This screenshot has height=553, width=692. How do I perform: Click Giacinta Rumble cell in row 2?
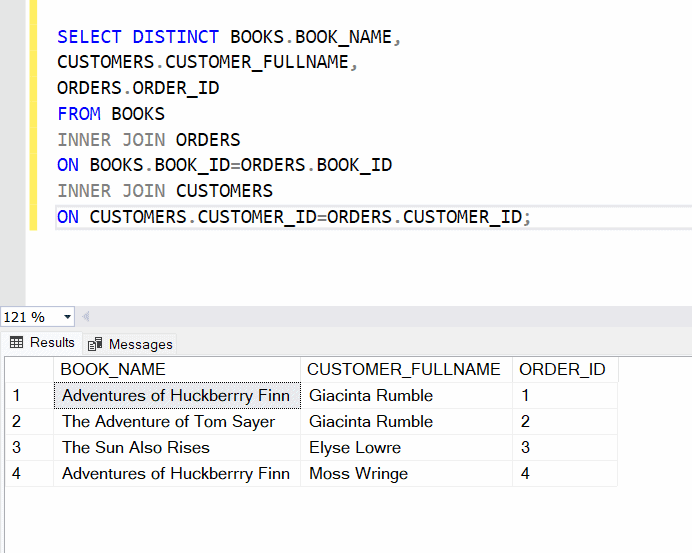406,421
